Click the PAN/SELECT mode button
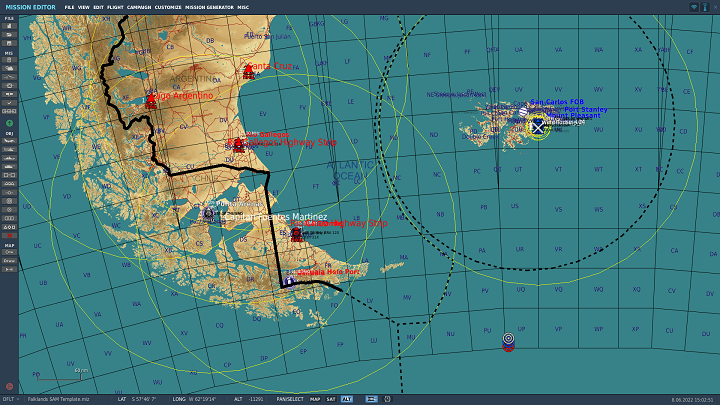The width and height of the screenshot is (720, 405). point(290,399)
